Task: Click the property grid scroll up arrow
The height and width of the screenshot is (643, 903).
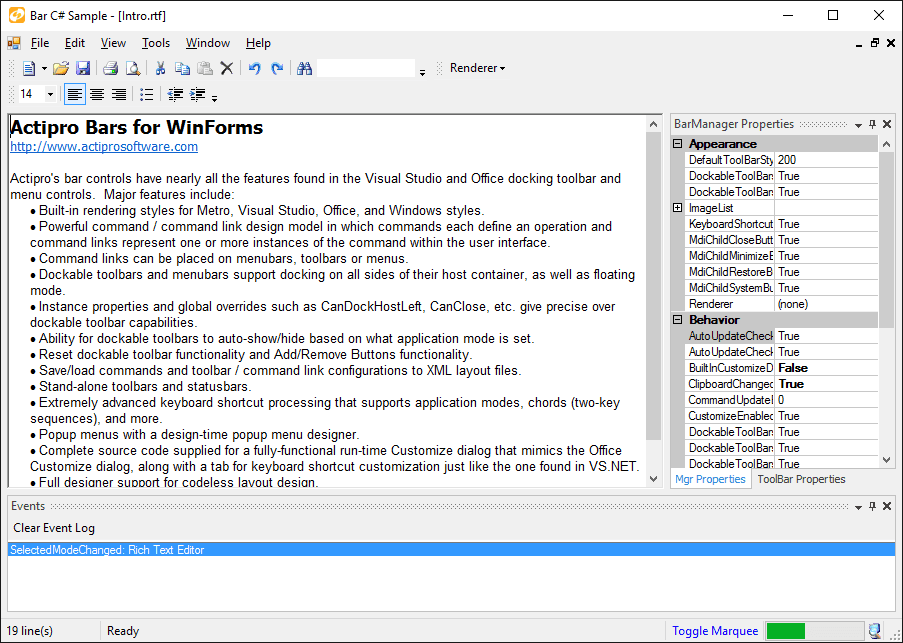Action: pyautogui.click(x=886, y=144)
